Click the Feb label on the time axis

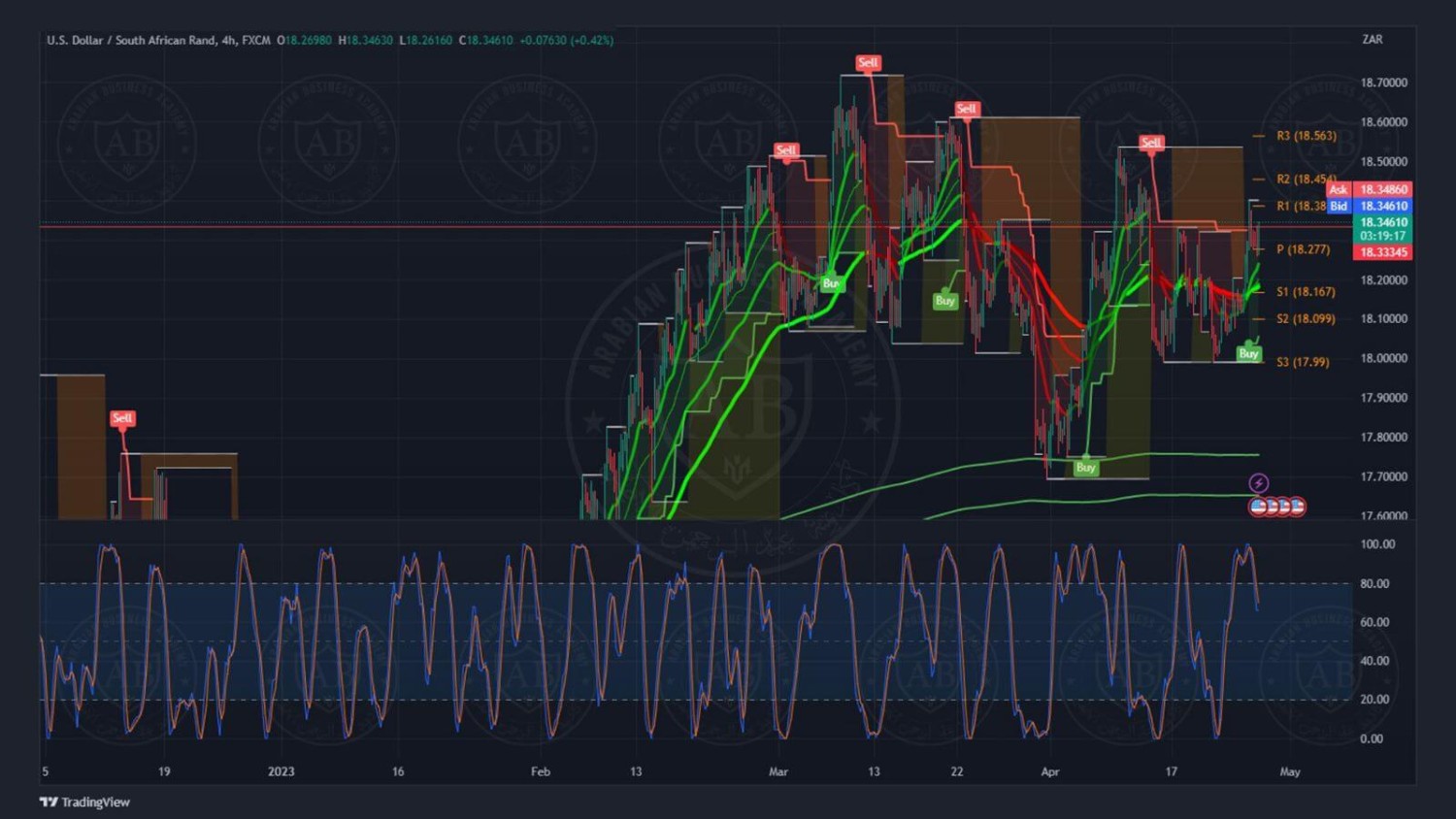(x=541, y=771)
